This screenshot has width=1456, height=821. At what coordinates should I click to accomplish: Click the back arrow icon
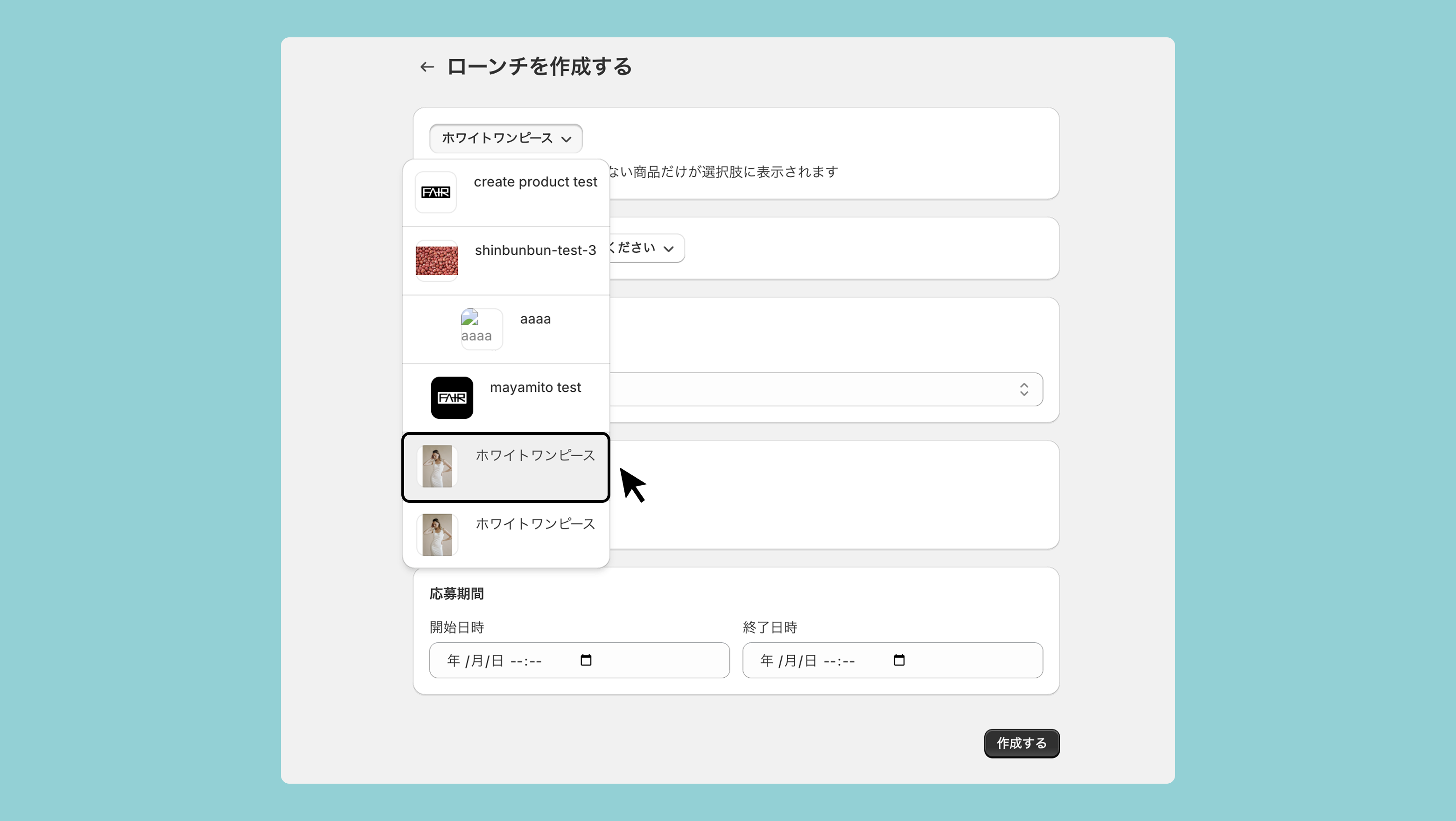point(427,67)
